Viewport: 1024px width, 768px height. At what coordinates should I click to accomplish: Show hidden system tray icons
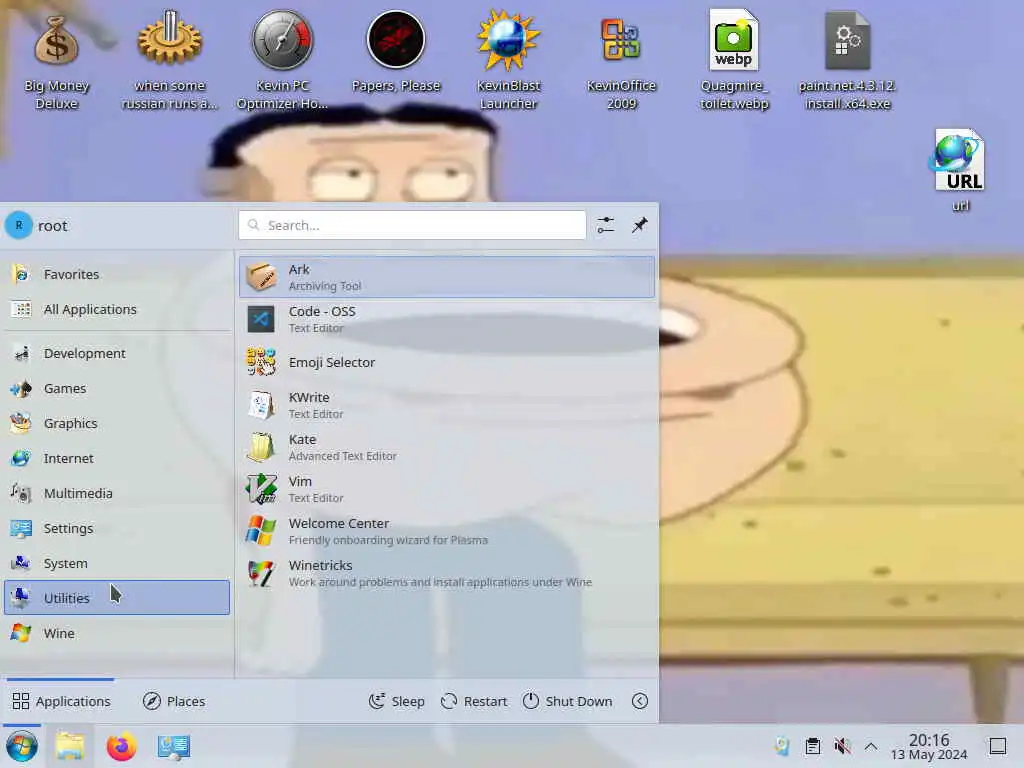point(871,746)
